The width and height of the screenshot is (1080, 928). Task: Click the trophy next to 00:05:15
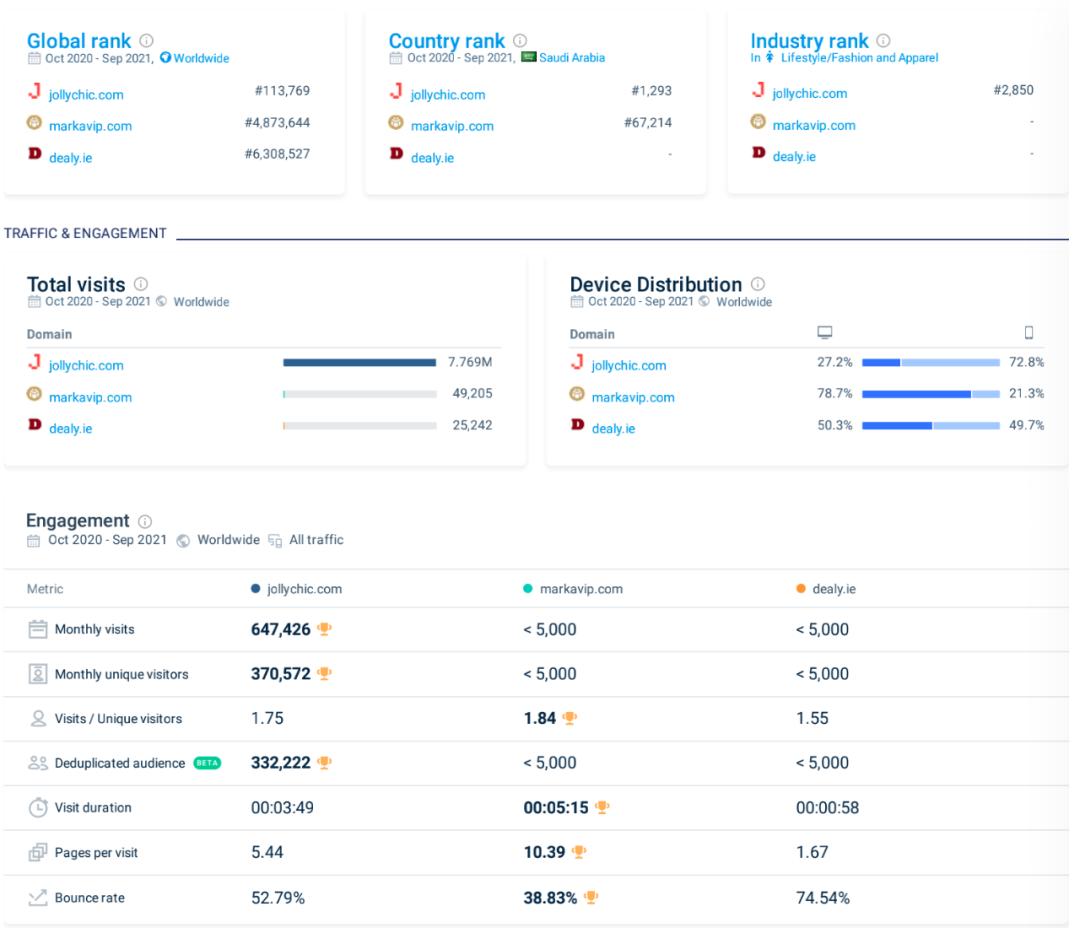(x=602, y=807)
